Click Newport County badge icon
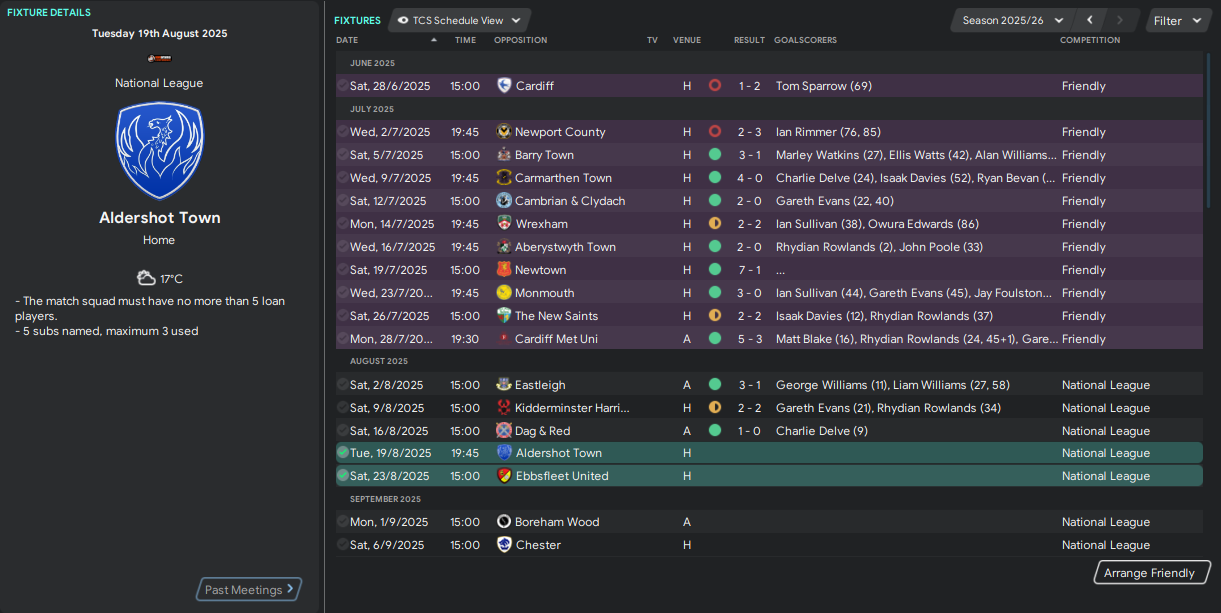Image resolution: width=1221 pixels, height=613 pixels. 504,132
